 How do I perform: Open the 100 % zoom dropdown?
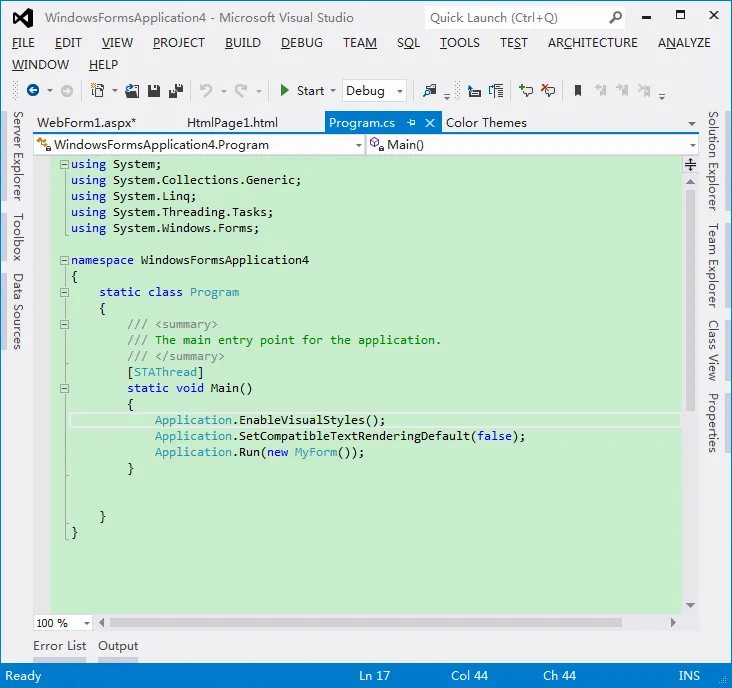(86, 623)
